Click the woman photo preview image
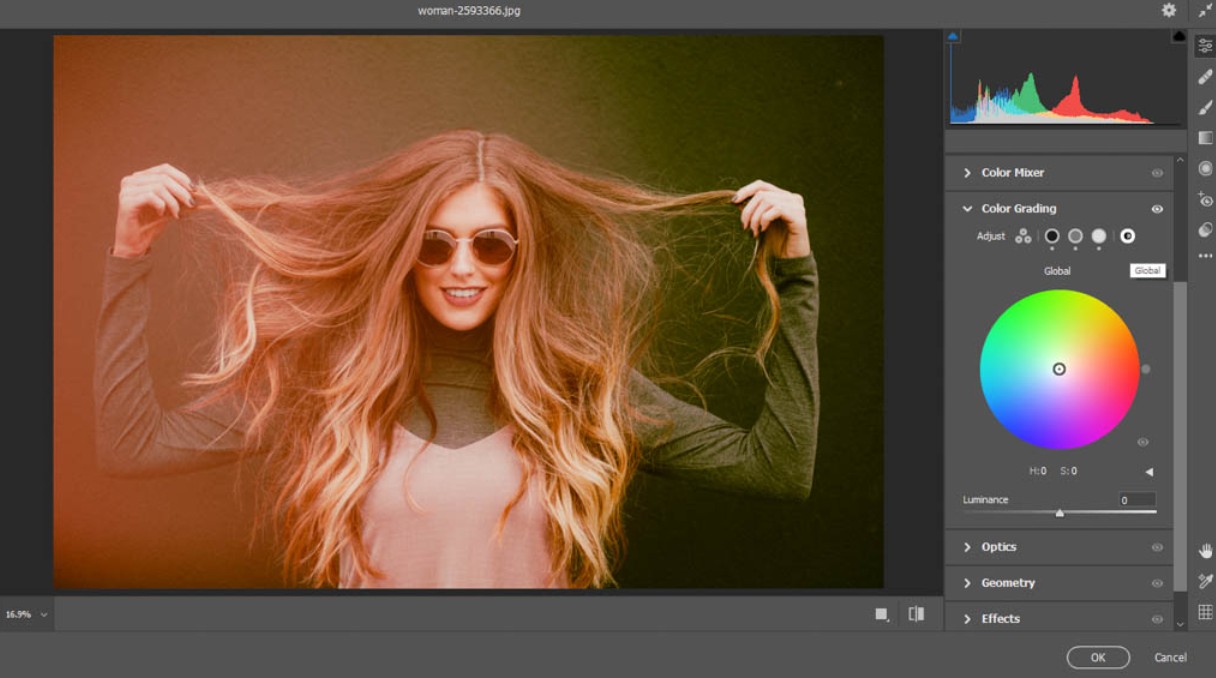 (468, 312)
